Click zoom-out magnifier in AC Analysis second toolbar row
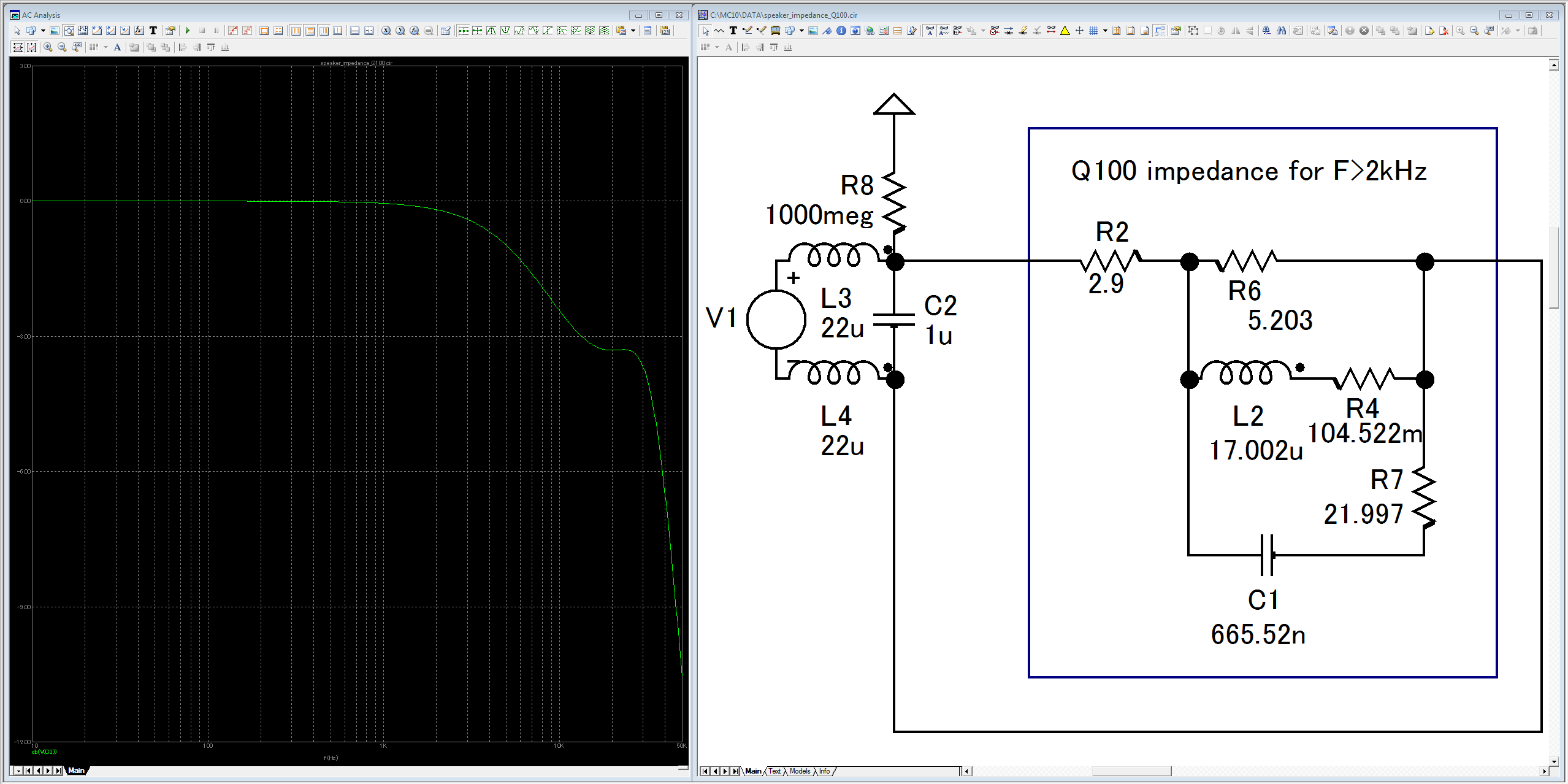 coord(62,47)
